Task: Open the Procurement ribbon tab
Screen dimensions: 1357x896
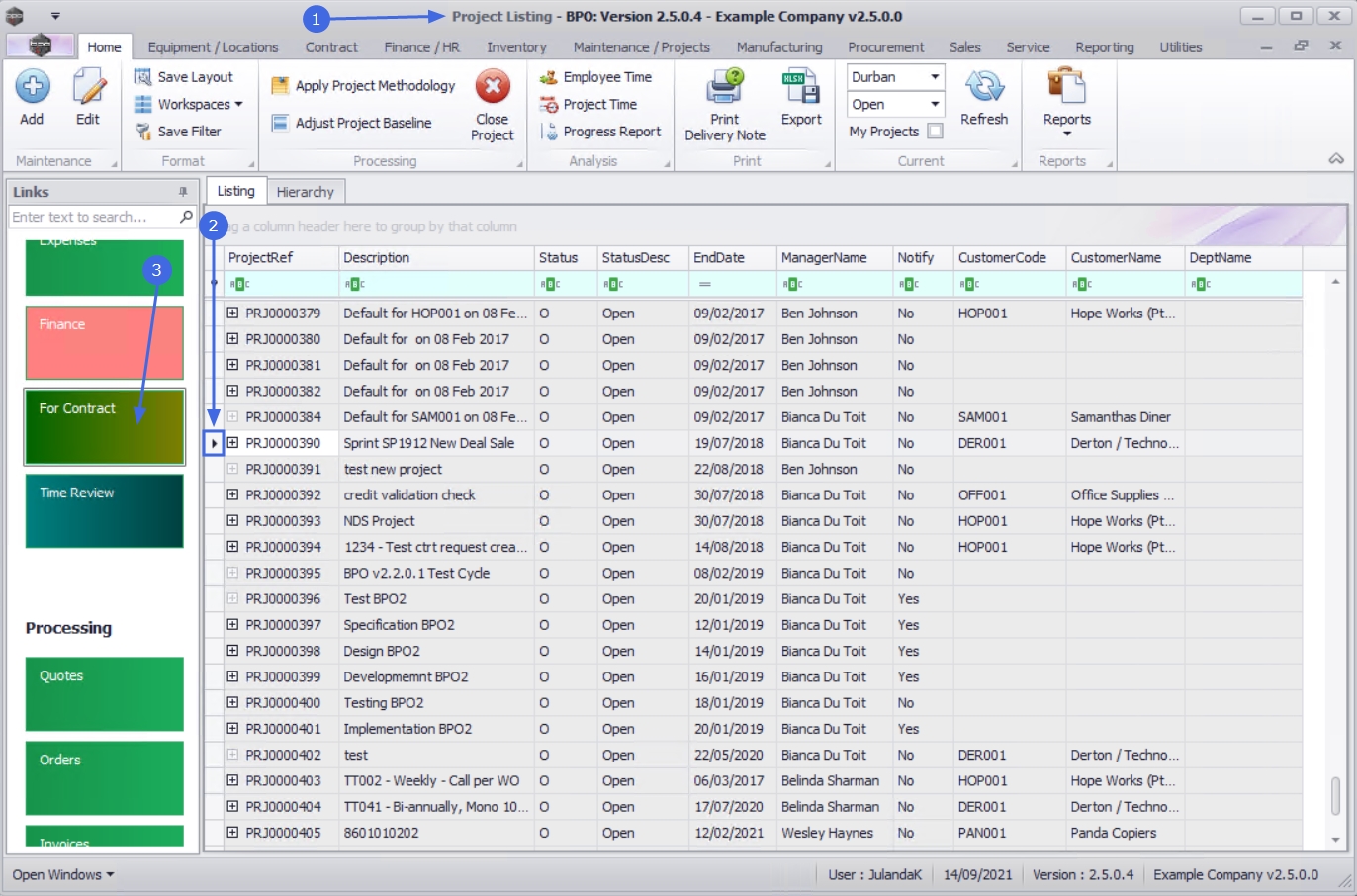Action: [x=885, y=47]
